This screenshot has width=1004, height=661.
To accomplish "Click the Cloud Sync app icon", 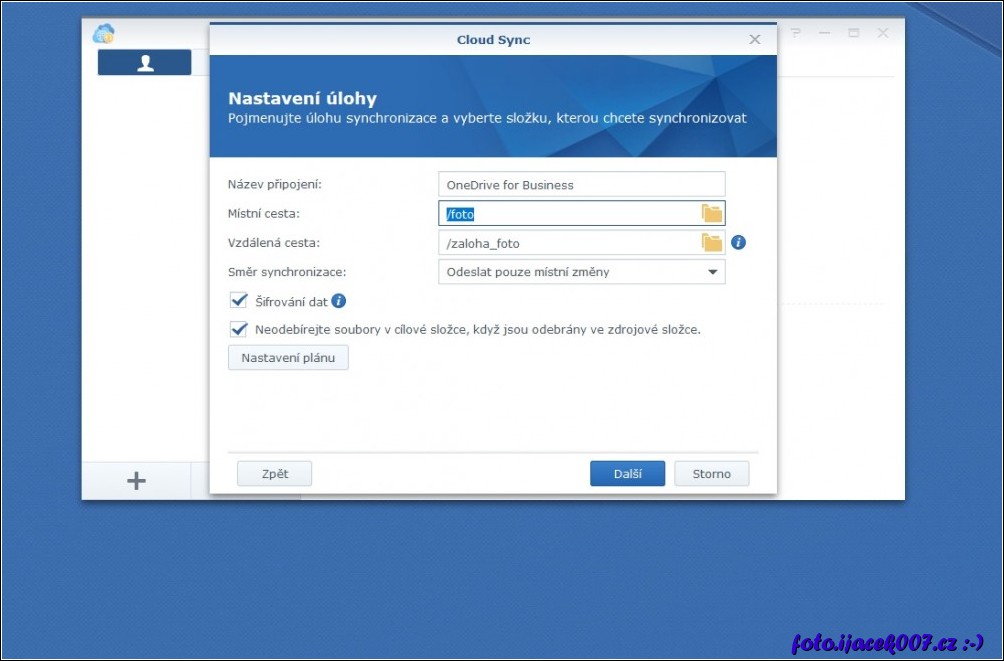I will coord(103,34).
